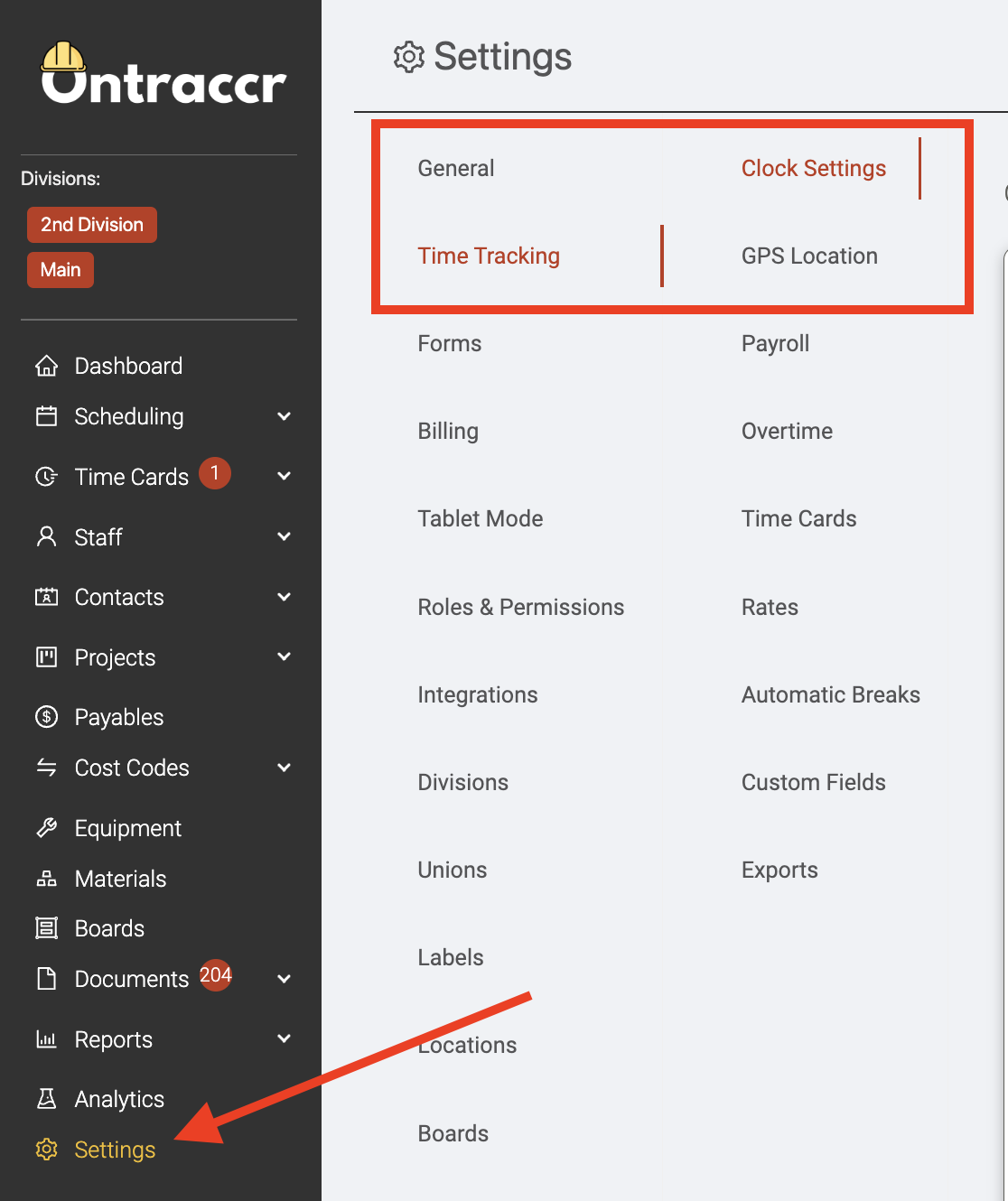Image resolution: width=1008 pixels, height=1201 pixels.
Task: Open the Billing settings section
Action: pos(448,431)
